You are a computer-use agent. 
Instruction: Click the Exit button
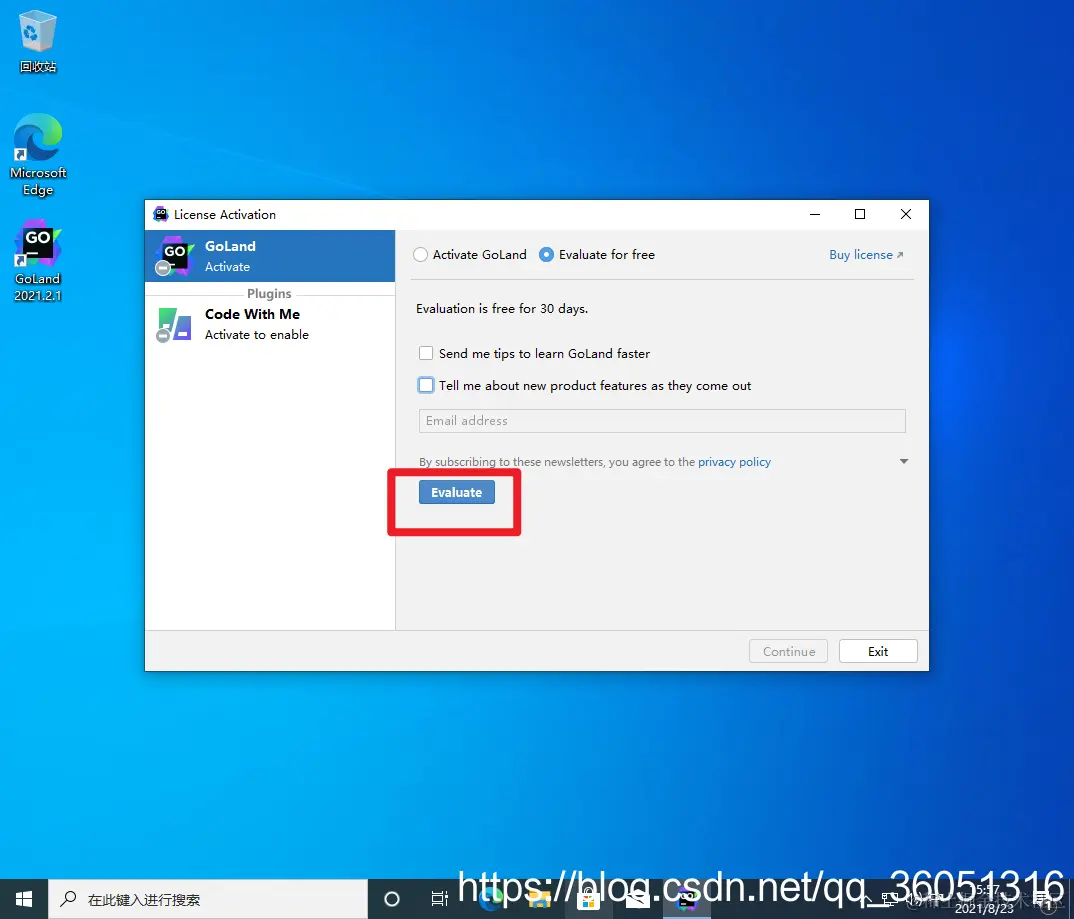tap(878, 651)
